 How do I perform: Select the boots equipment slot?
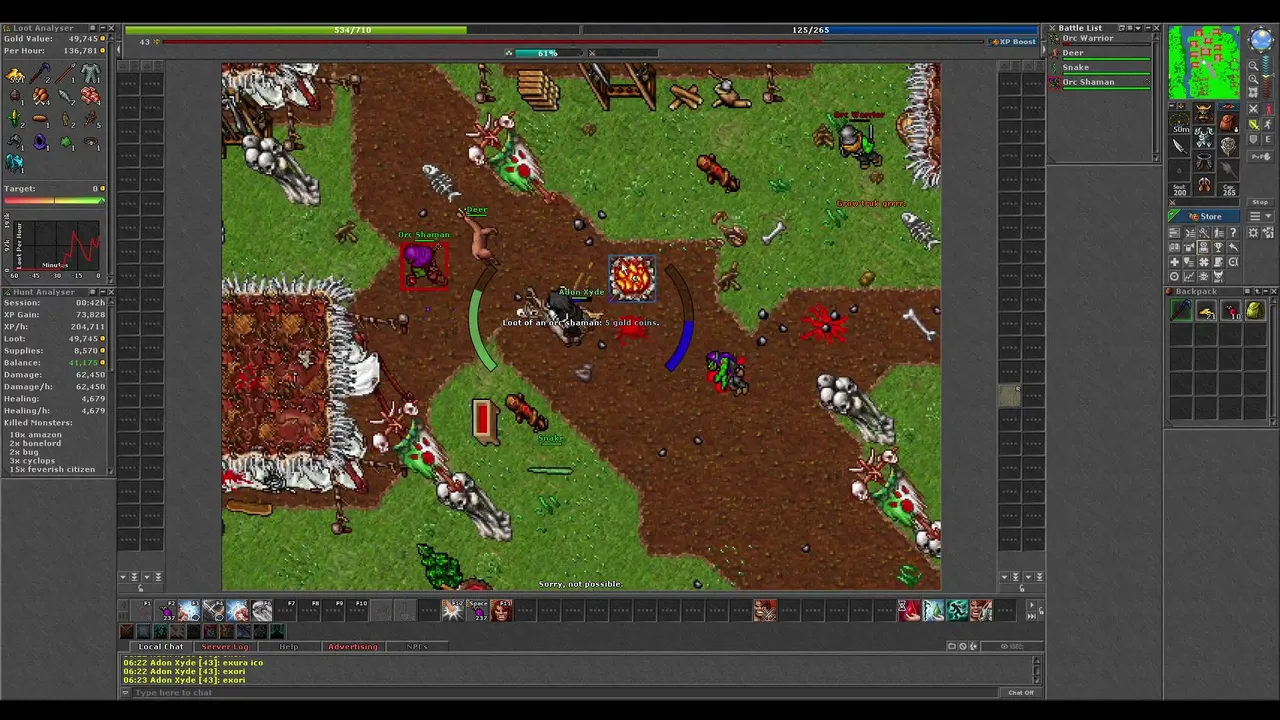(1205, 184)
